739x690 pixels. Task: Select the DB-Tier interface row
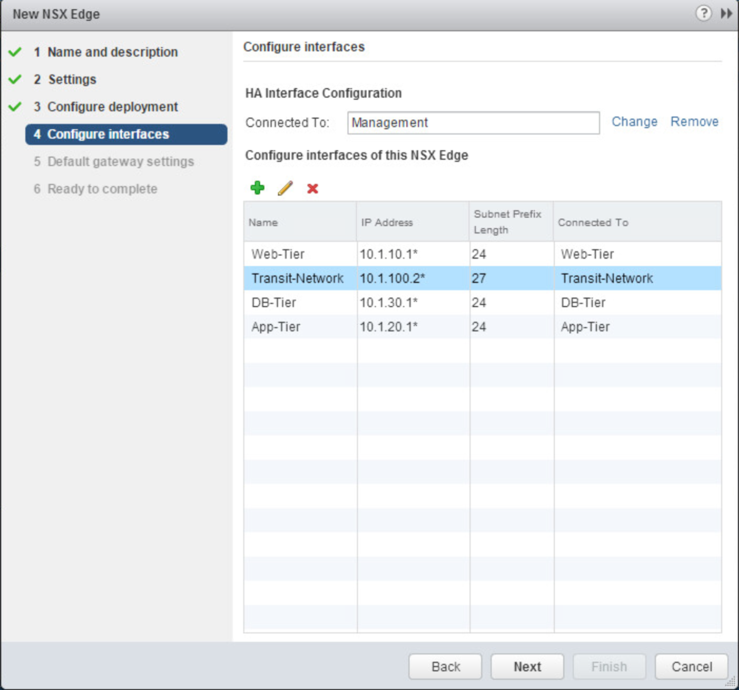(x=482, y=302)
